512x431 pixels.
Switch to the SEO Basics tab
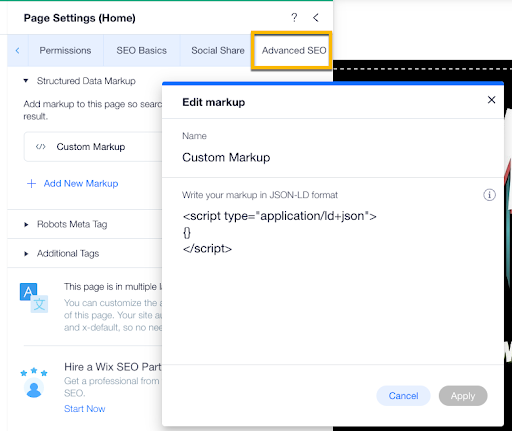pos(141,50)
